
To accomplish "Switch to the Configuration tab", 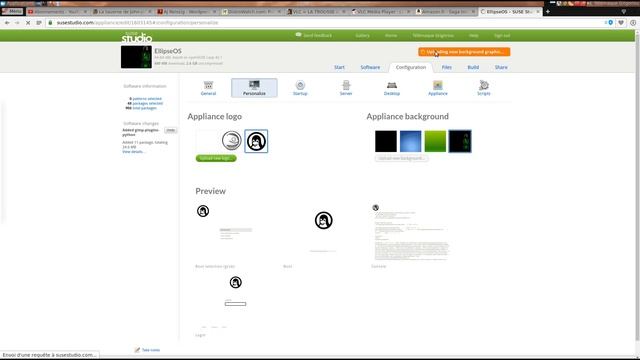I will (x=411, y=67).
